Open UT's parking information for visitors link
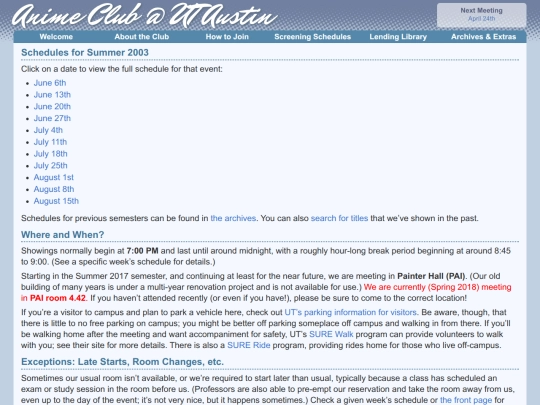The height and width of the screenshot is (405, 540). 351,312
